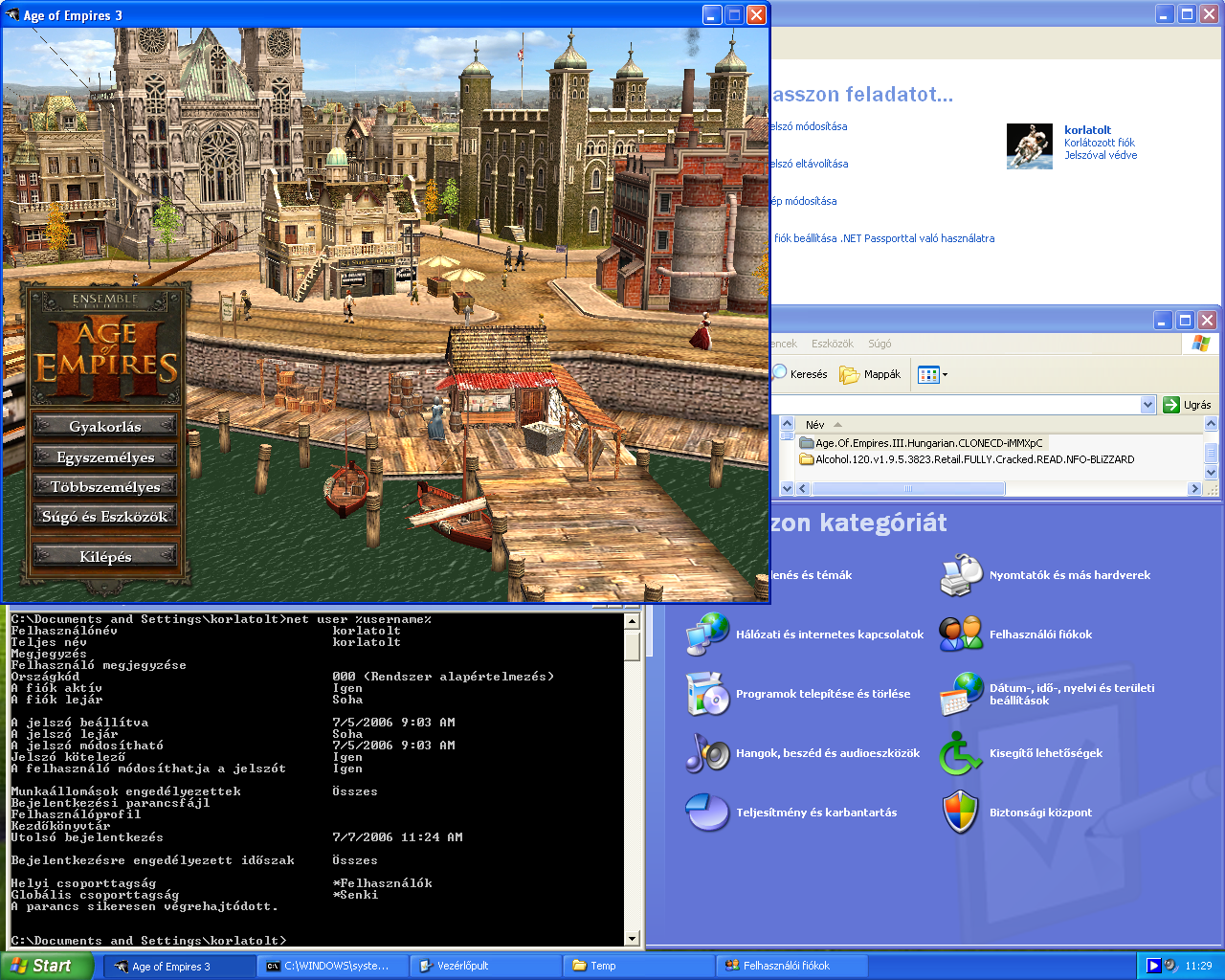Switch to C:\WINDOWS\system command prompt taskbar button

click(x=332, y=966)
